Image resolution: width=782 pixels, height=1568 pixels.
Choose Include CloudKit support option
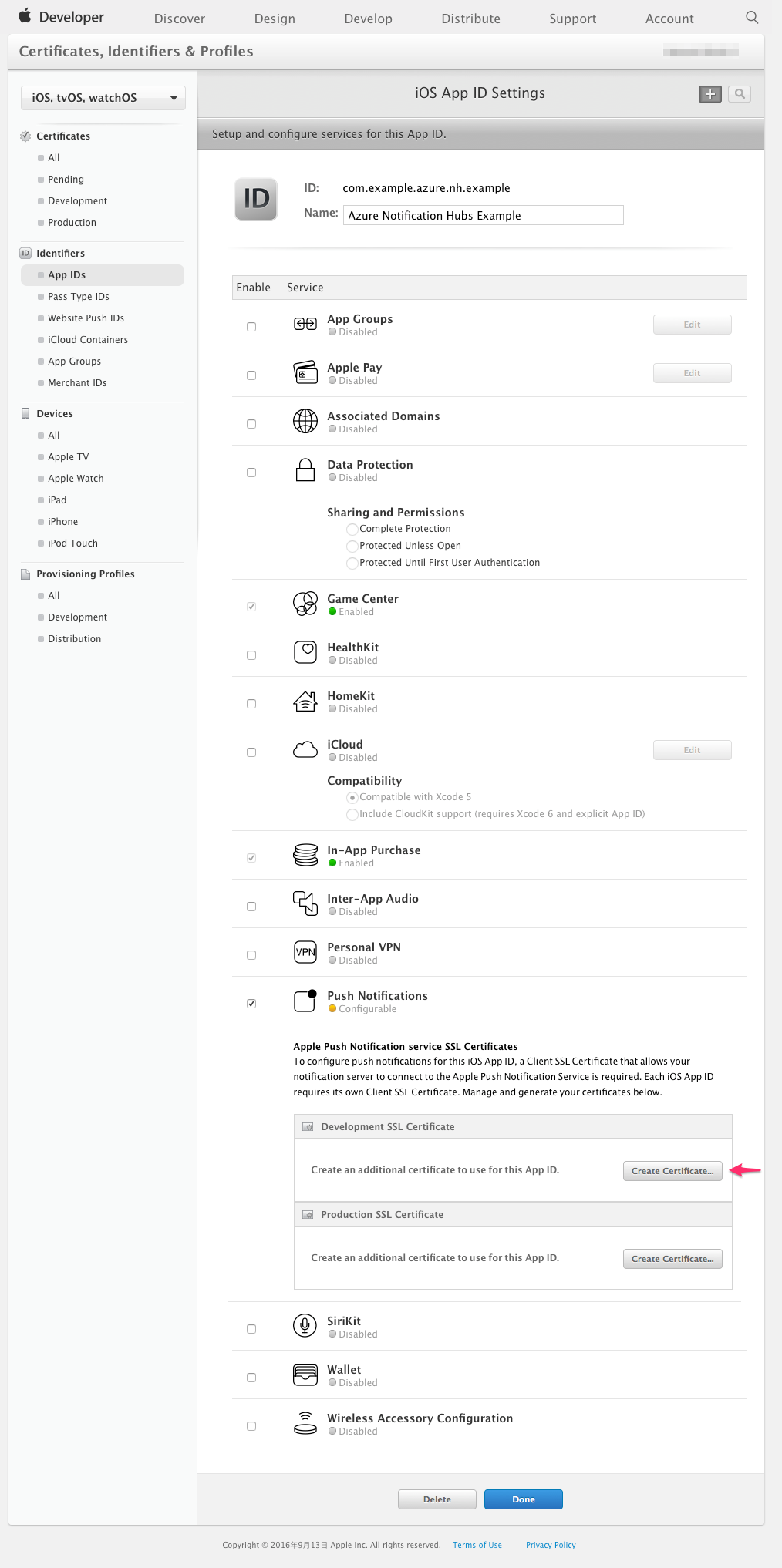coord(352,814)
